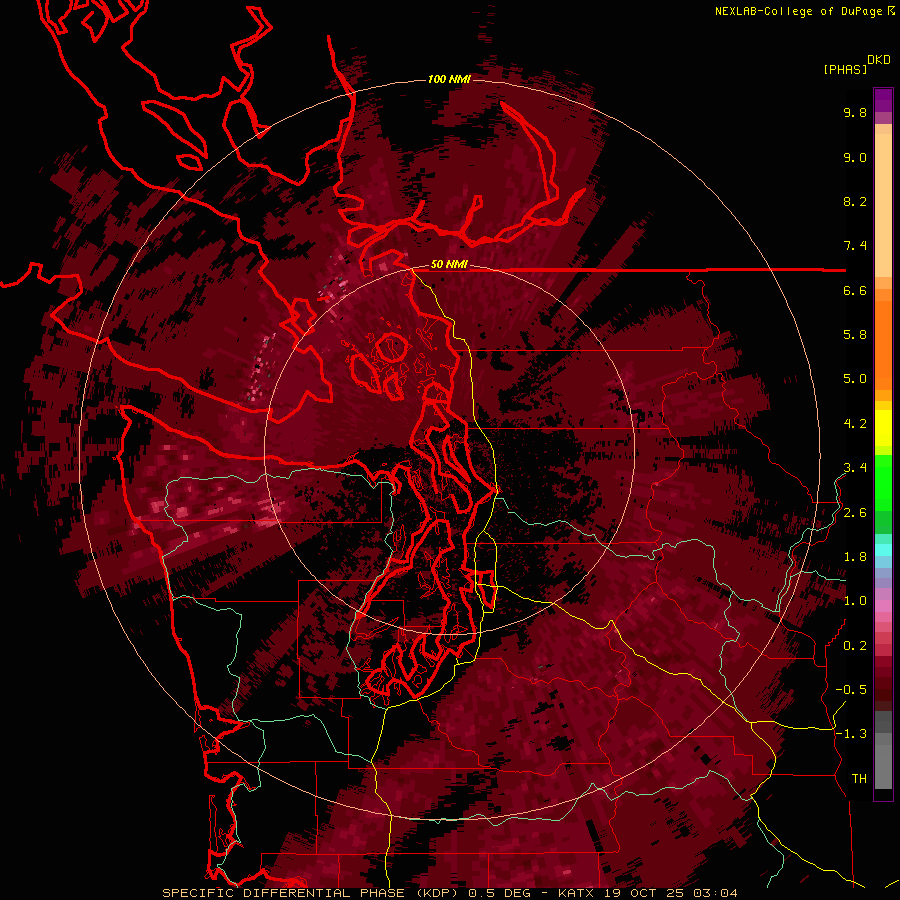
Task: Pick the yellow segment of the color scale
Action: click(883, 428)
